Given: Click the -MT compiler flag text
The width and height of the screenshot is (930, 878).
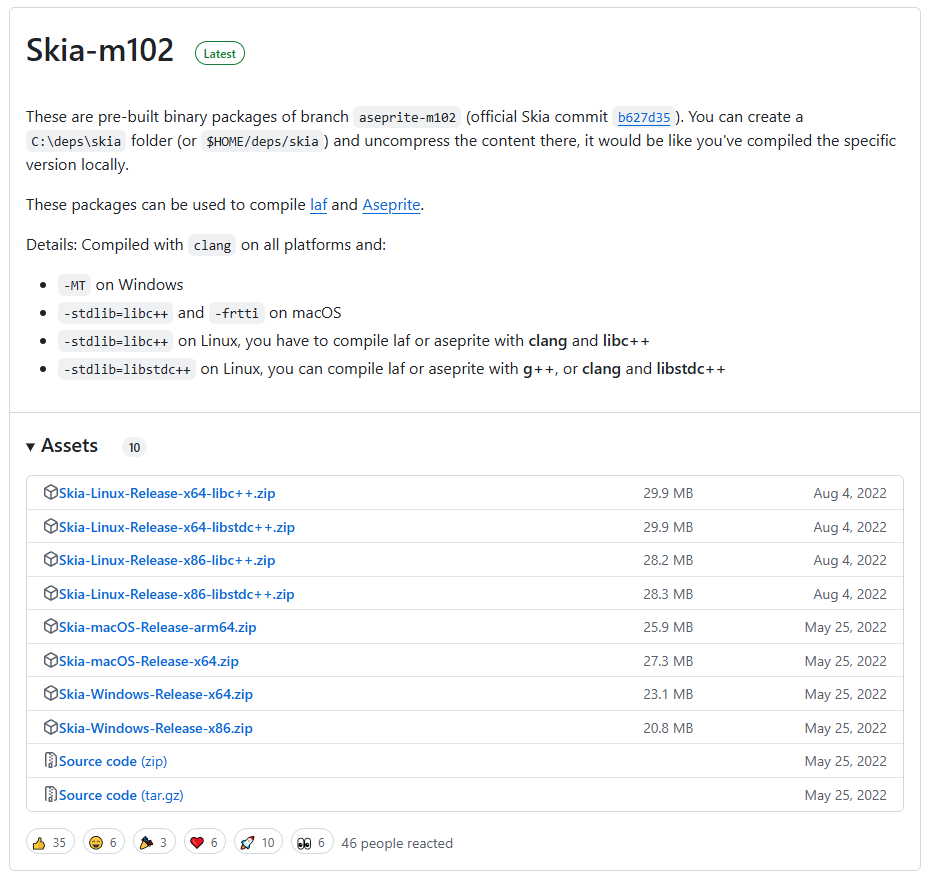Looking at the screenshot, I should (x=74, y=285).
